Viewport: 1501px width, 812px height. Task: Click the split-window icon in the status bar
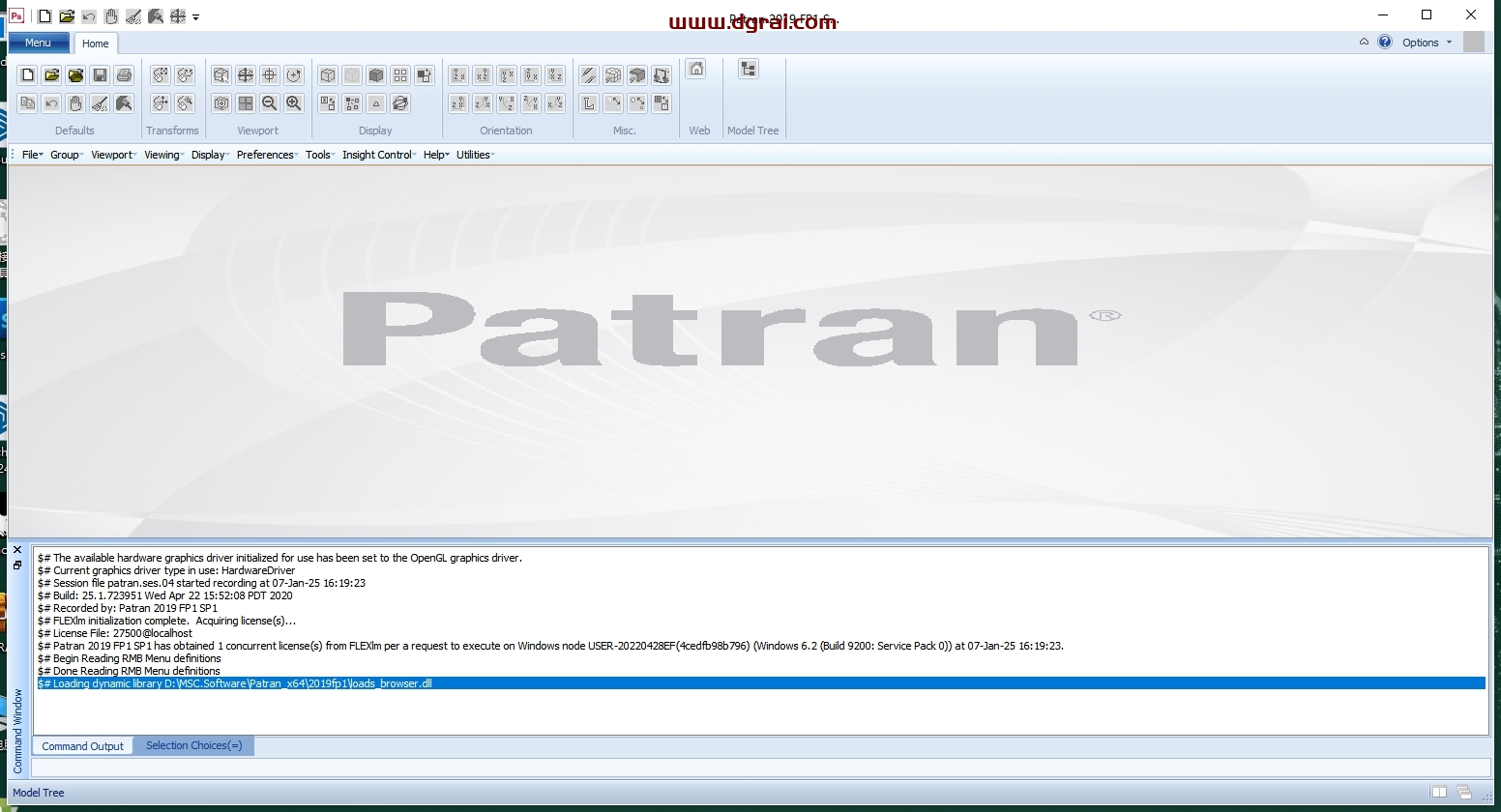click(x=1439, y=793)
